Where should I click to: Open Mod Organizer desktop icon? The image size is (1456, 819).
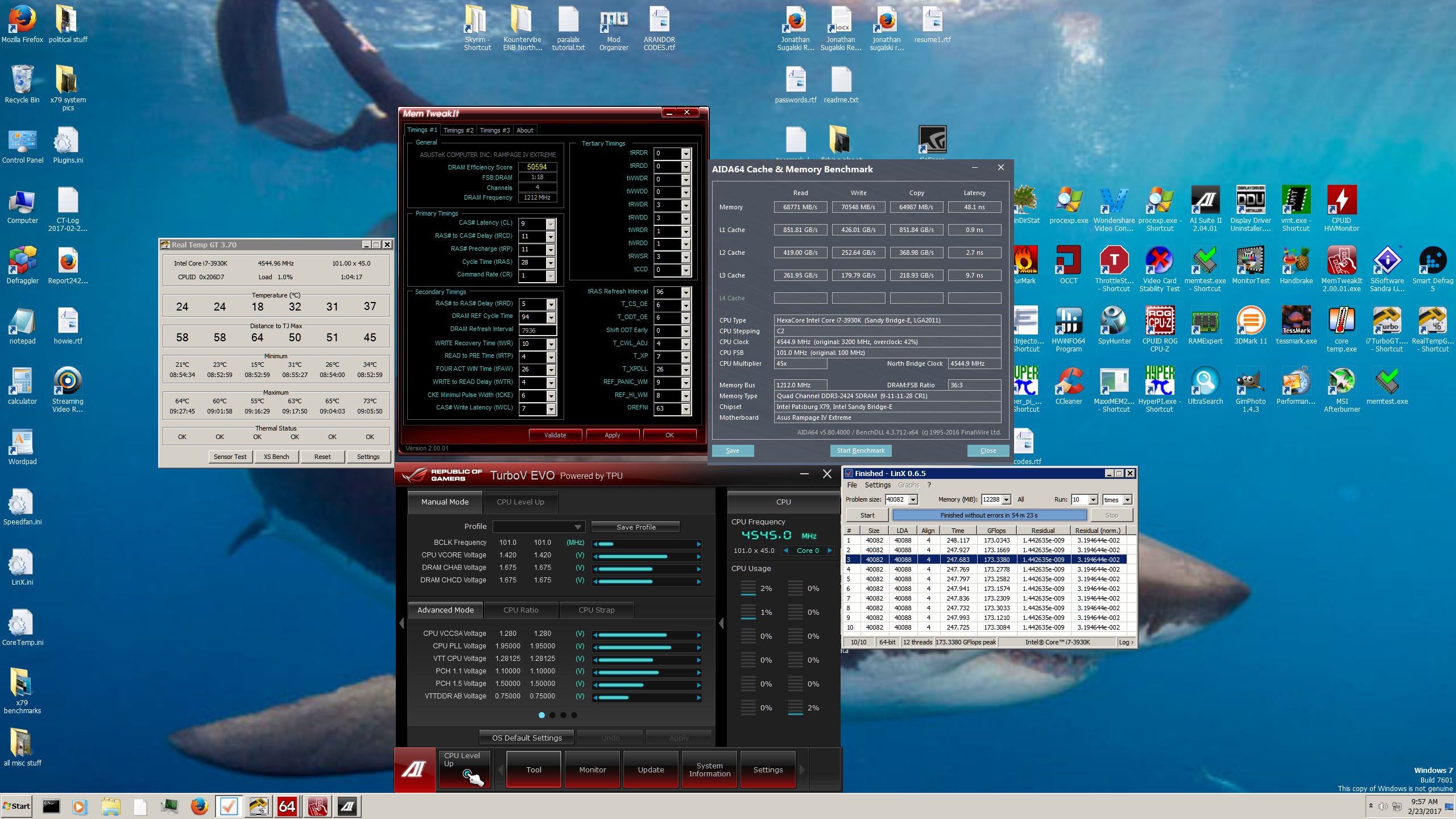click(x=613, y=28)
